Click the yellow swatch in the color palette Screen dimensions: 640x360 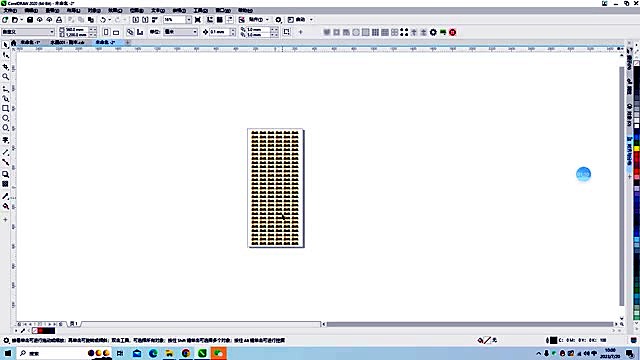pyautogui.click(x=637, y=149)
